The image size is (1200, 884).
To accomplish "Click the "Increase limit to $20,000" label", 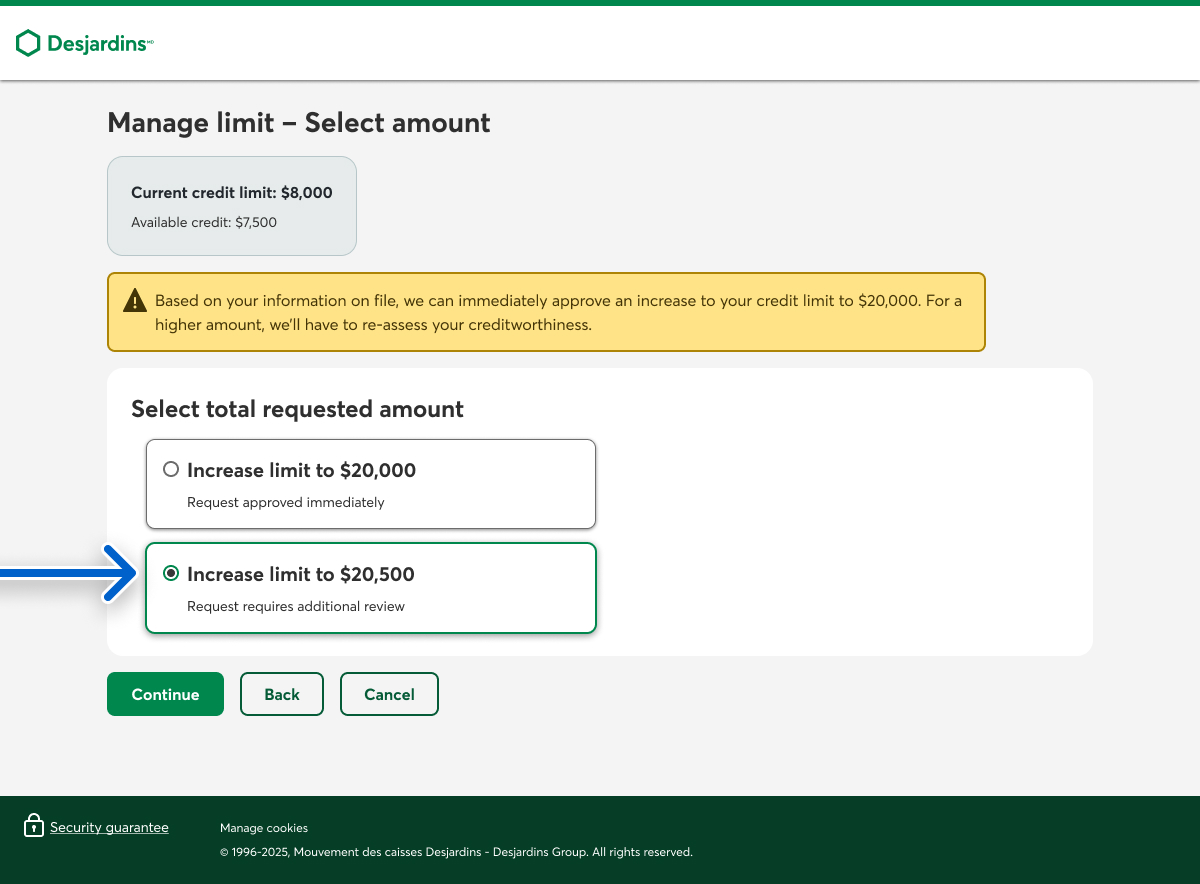I will click(x=301, y=470).
